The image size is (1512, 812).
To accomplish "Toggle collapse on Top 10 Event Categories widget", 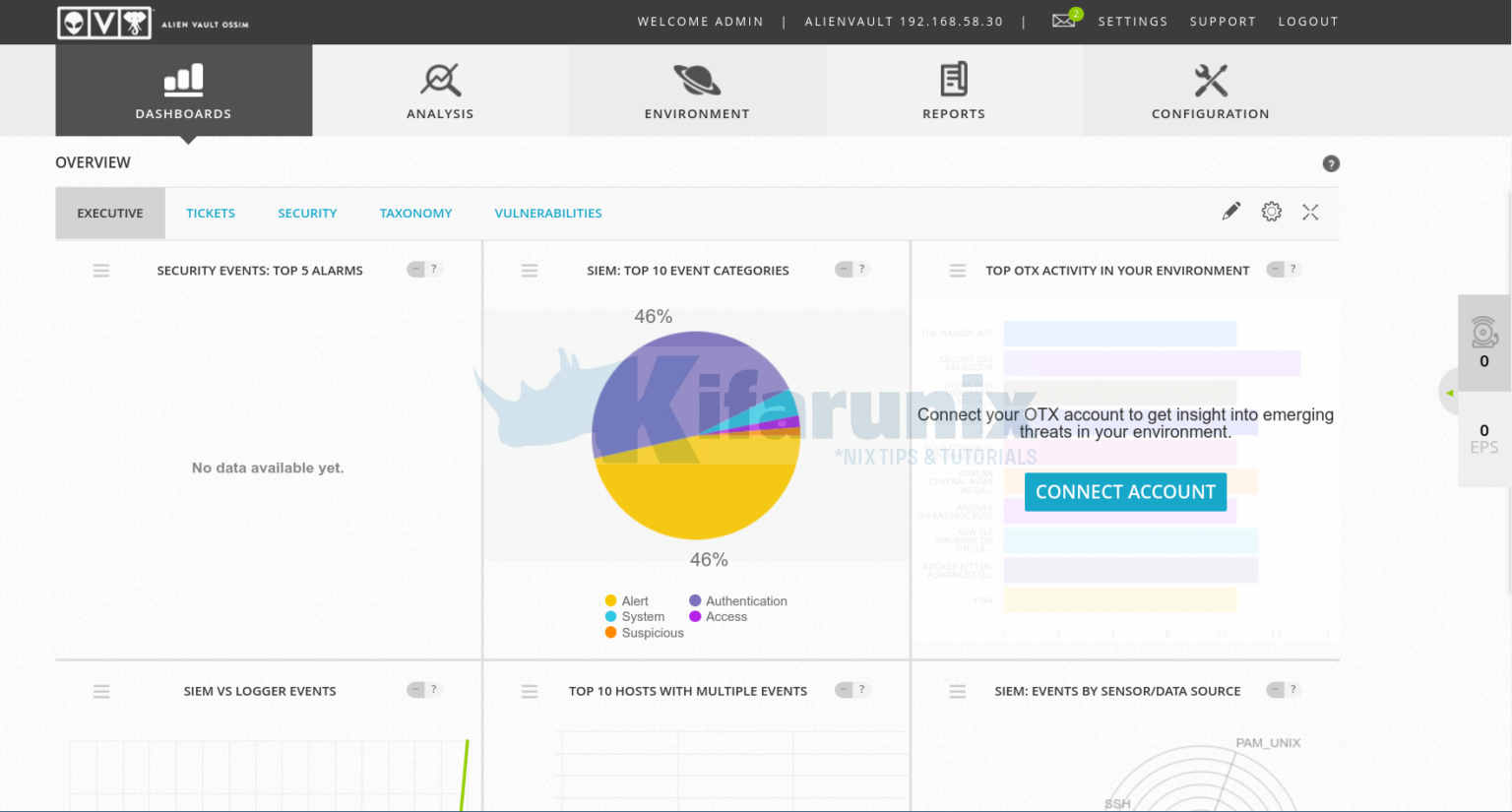I will (845, 270).
